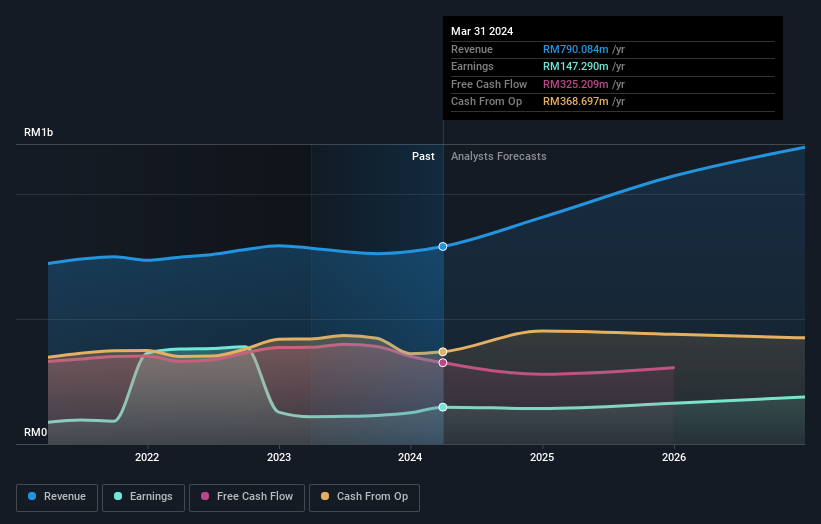Click the blue Revenue marker at Mar 2024
This screenshot has width=821, height=524.
[x=443, y=246]
